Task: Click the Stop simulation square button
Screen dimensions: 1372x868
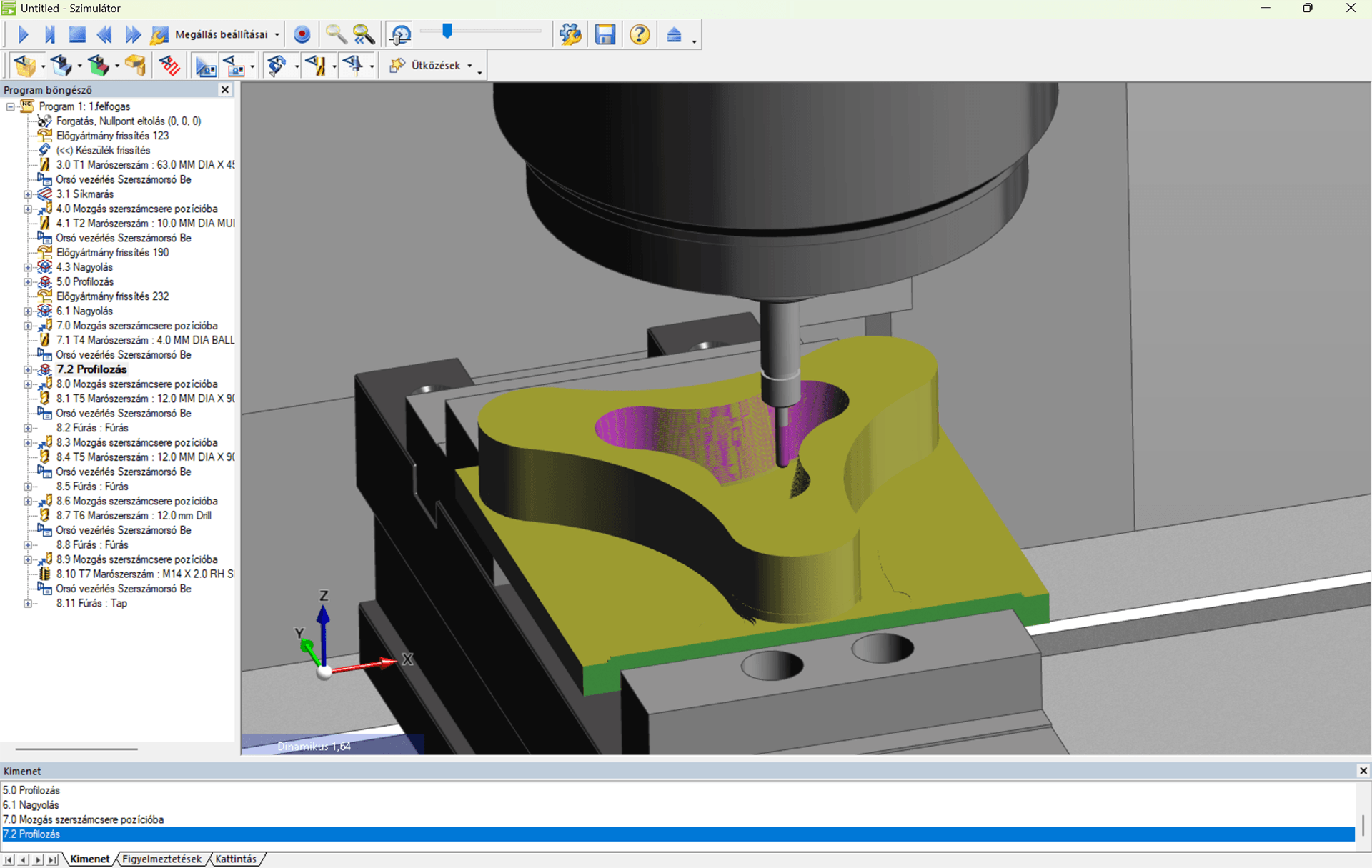Action: click(x=77, y=34)
